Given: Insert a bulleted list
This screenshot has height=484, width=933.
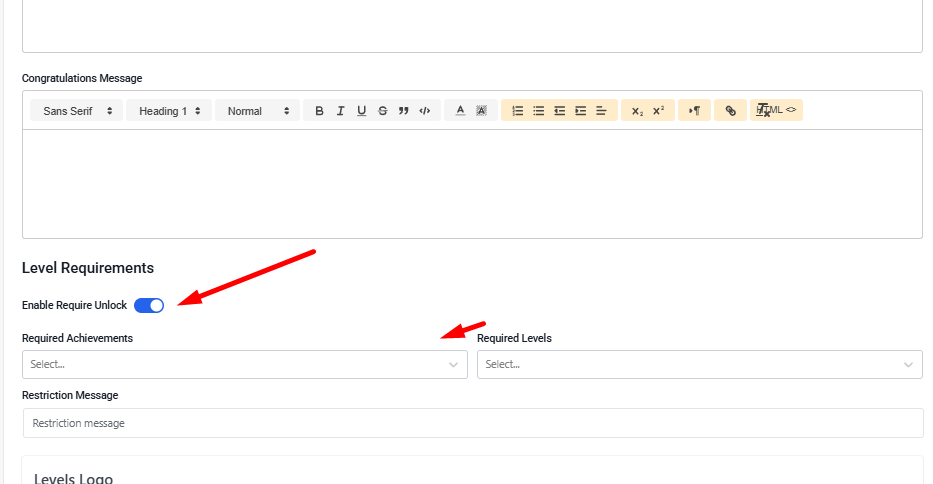Looking at the screenshot, I should (538, 111).
